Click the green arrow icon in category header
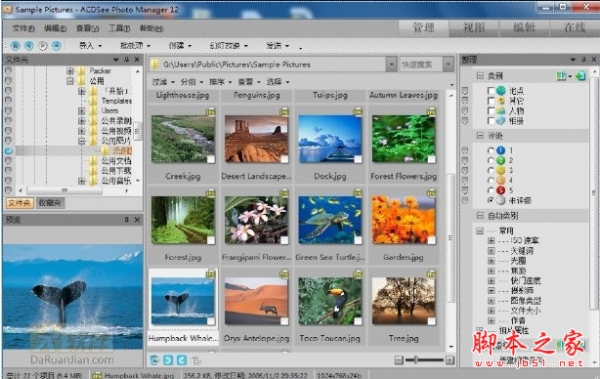Screen dimensions: 600x379 click(x=581, y=76)
